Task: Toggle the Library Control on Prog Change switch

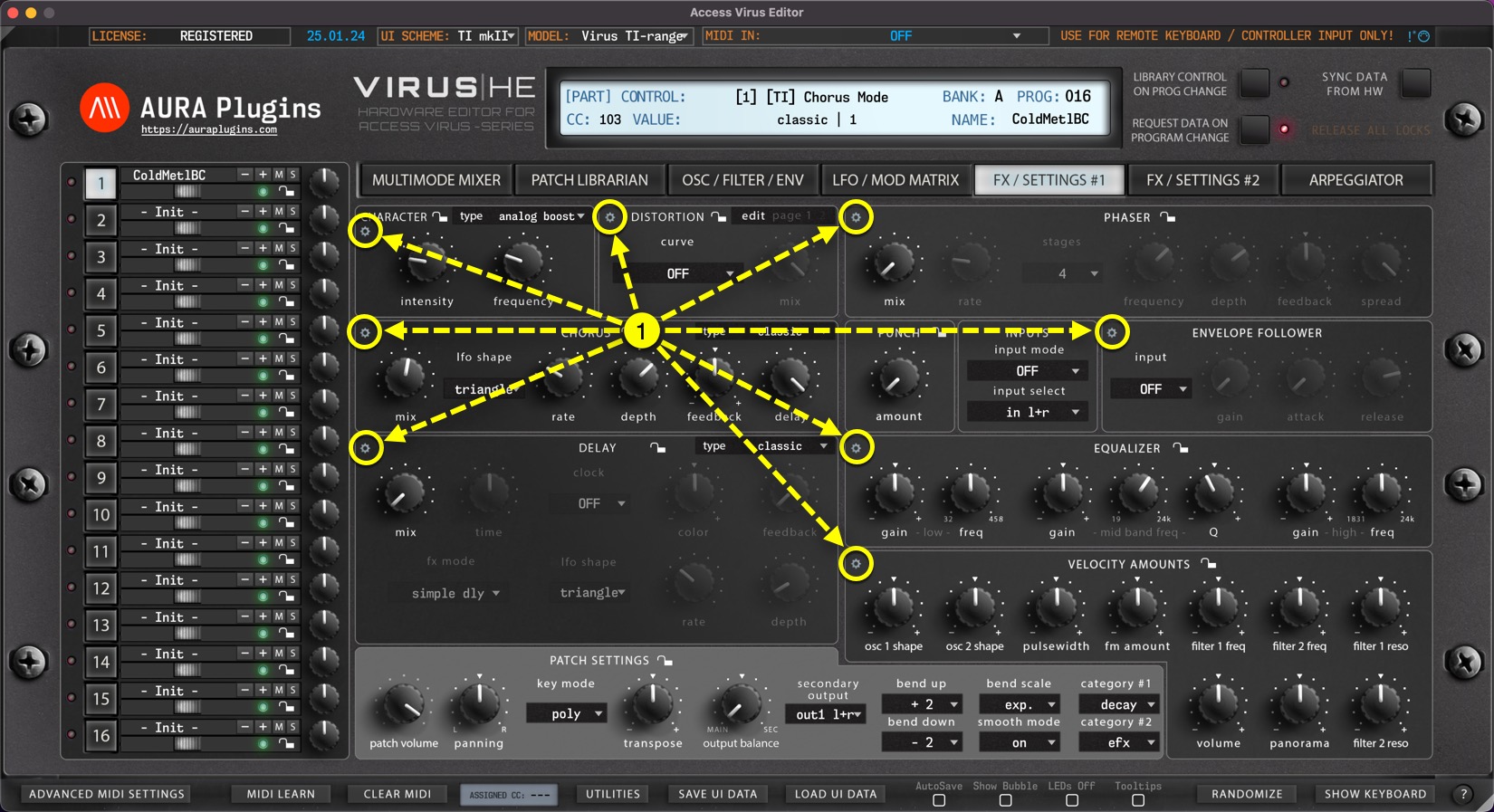Action: (1254, 83)
